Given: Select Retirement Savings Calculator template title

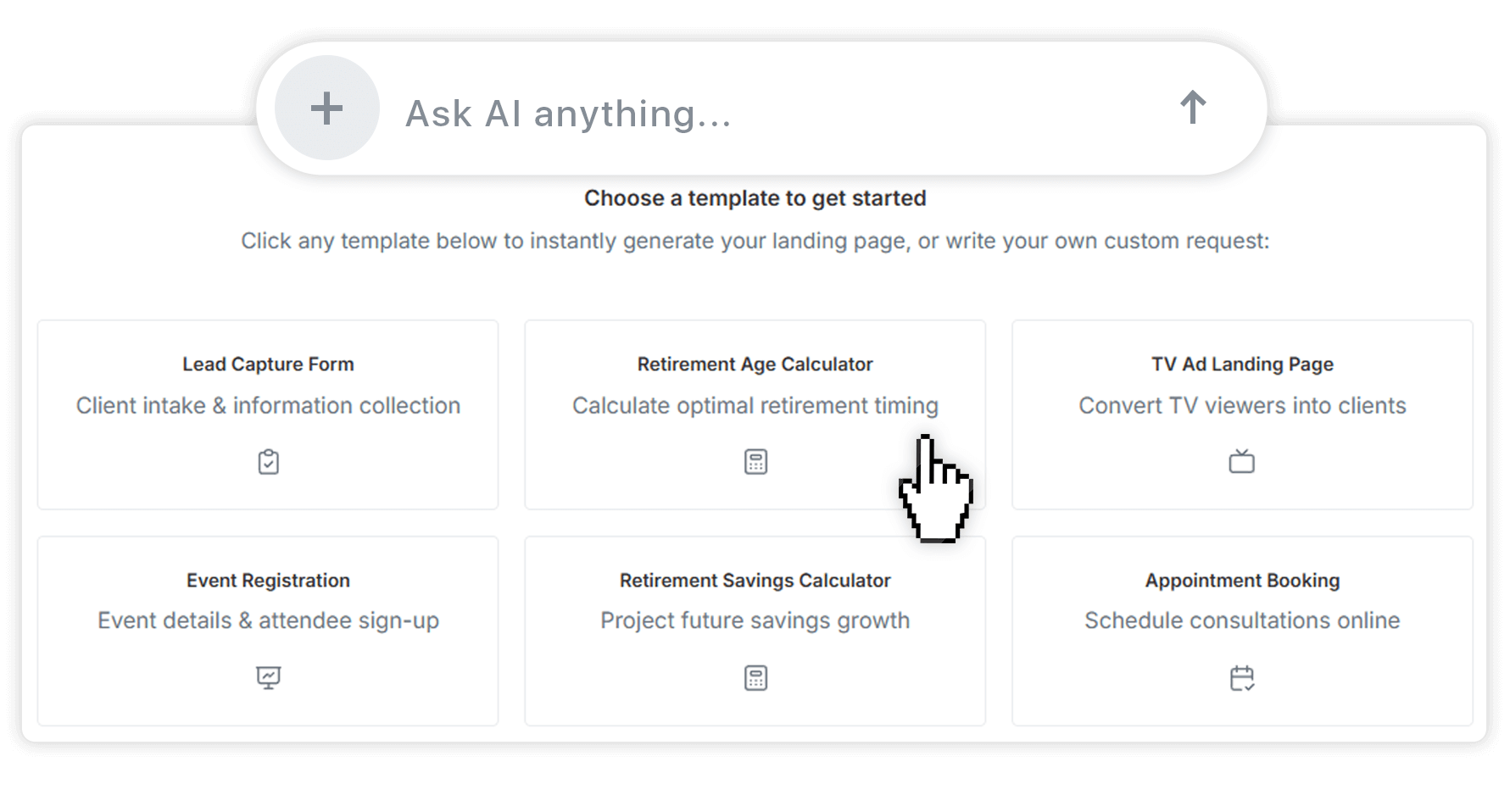Looking at the screenshot, I should 755,581.
